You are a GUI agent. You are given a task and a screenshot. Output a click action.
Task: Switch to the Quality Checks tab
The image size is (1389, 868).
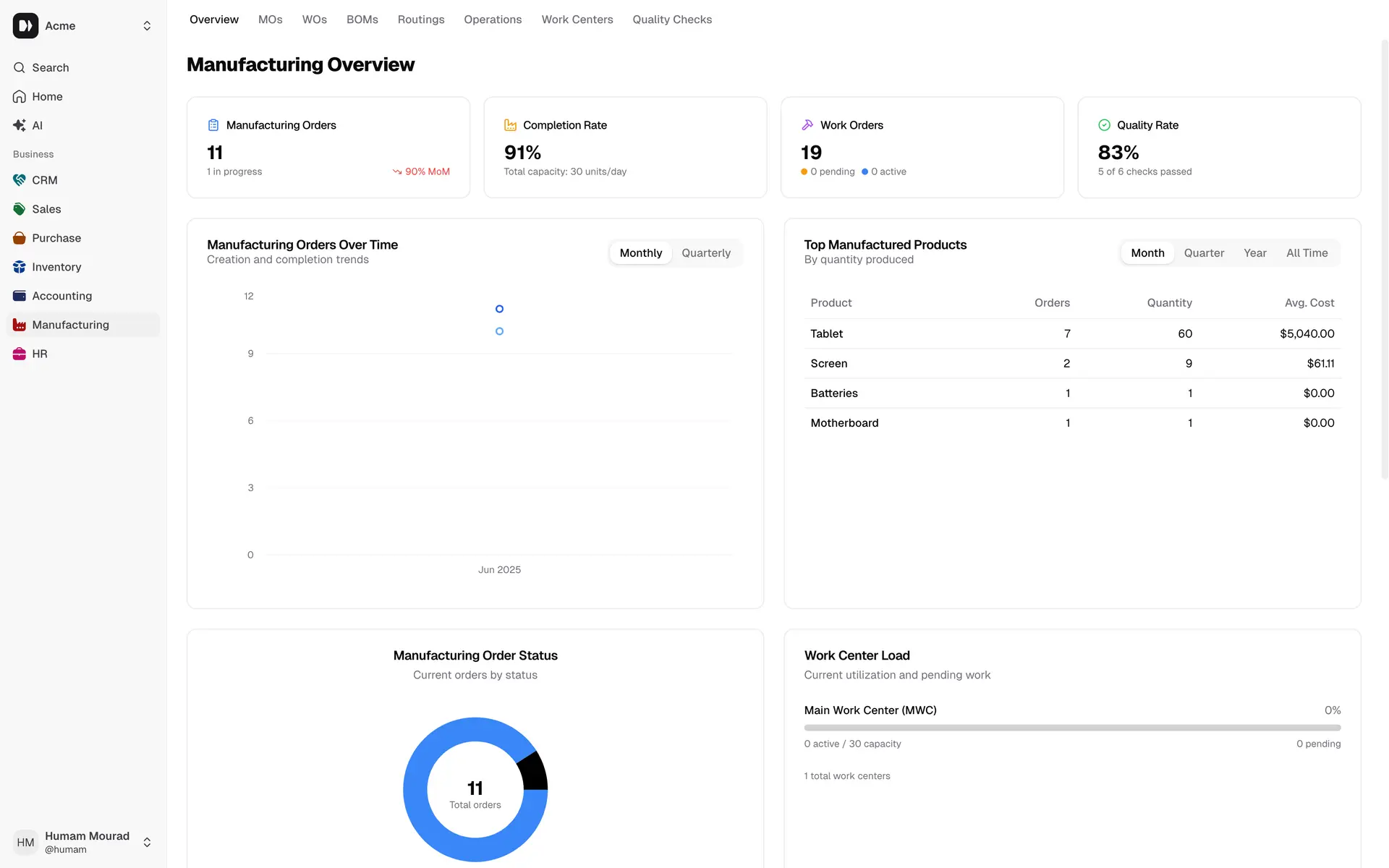click(671, 20)
